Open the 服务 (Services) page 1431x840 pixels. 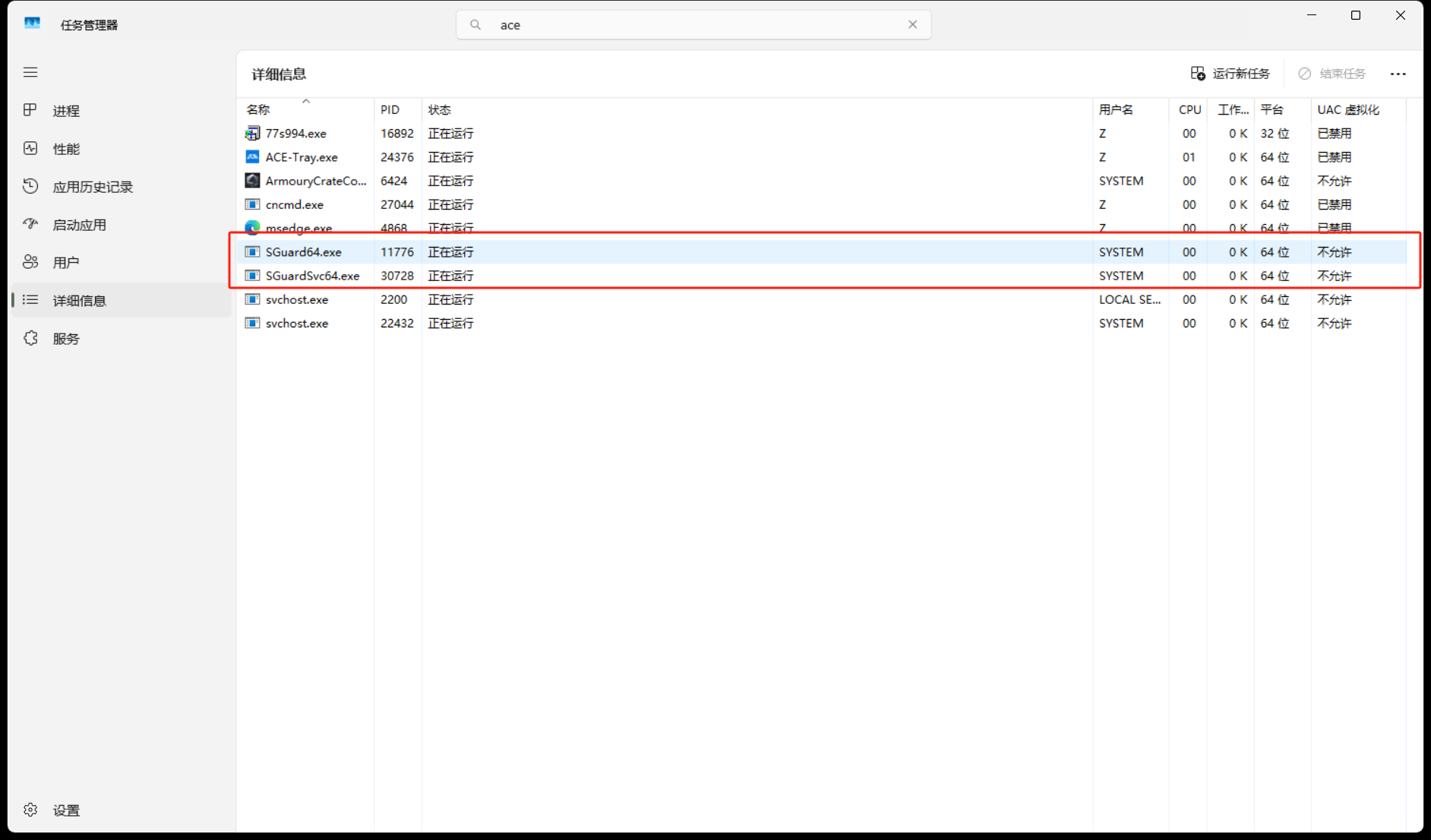pos(122,339)
